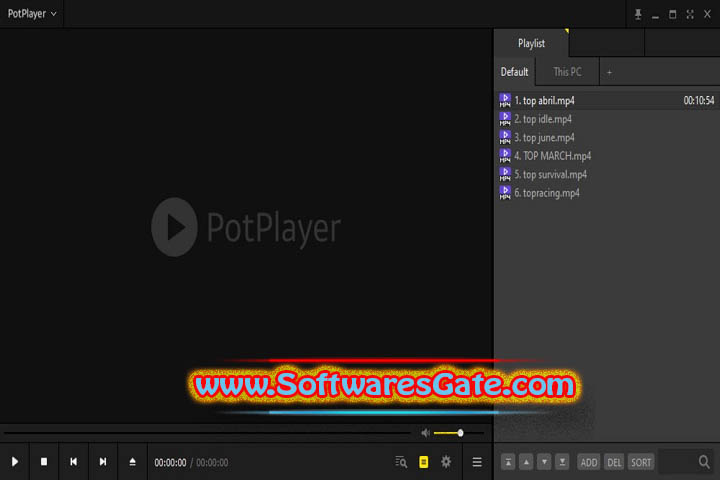Move selected playlist item up
This screenshot has height=480, width=720.
click(526, 462)
